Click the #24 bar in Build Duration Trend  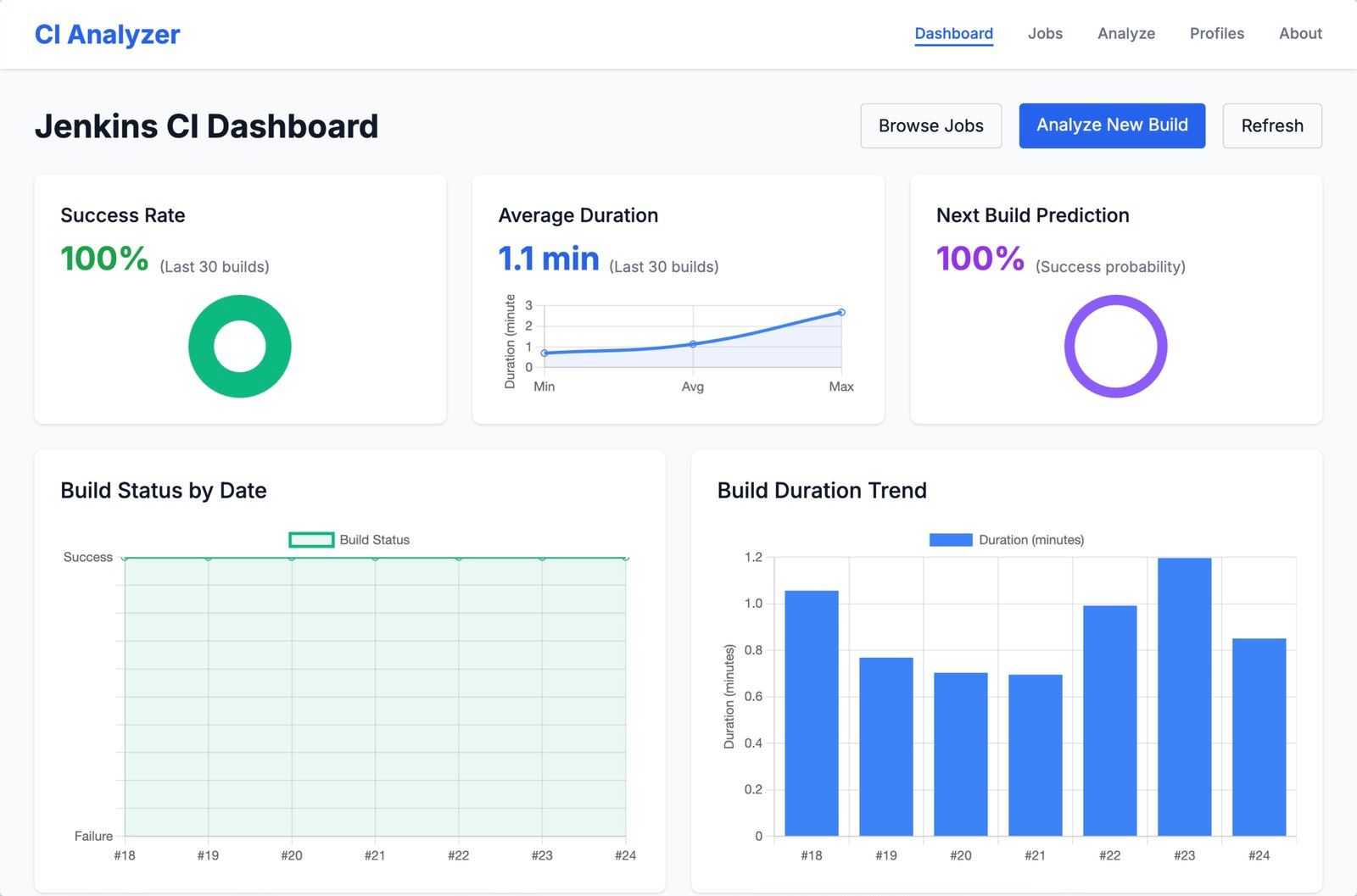[x=1259, y=737]
